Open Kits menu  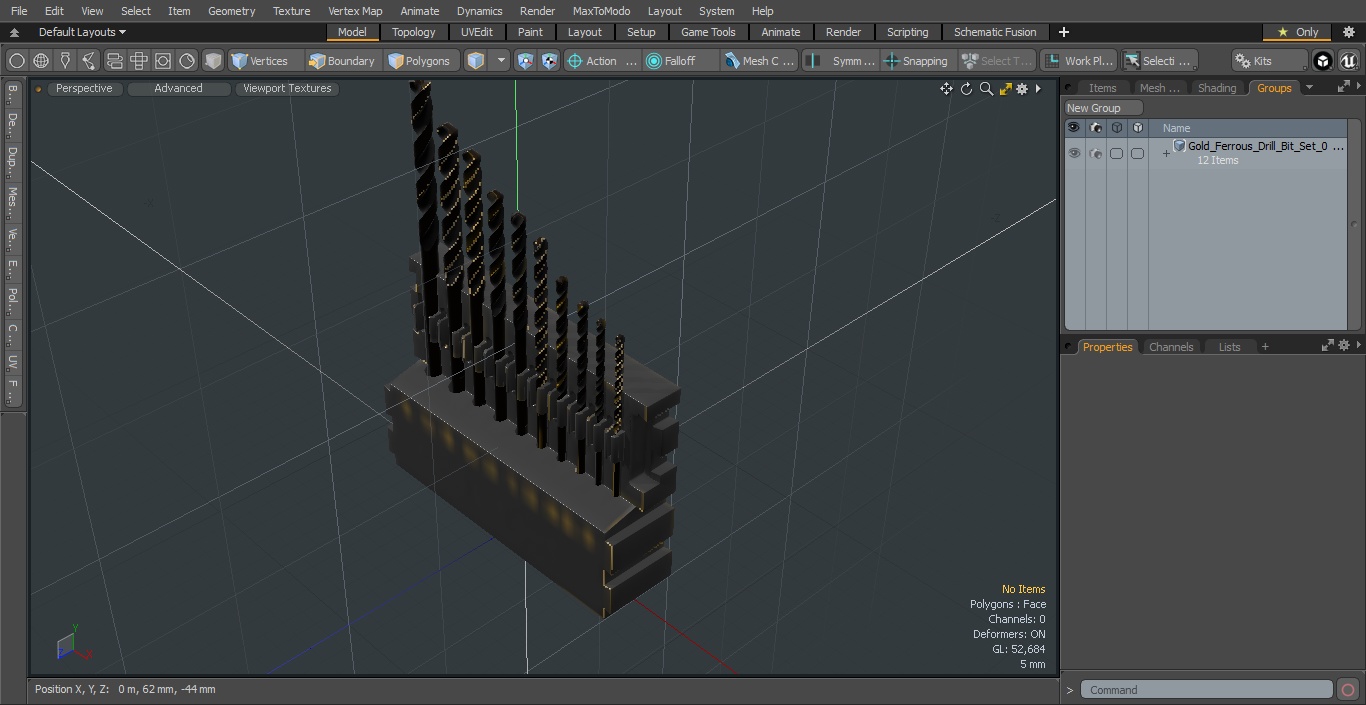pyautogui.click(x=1269, y=61)
